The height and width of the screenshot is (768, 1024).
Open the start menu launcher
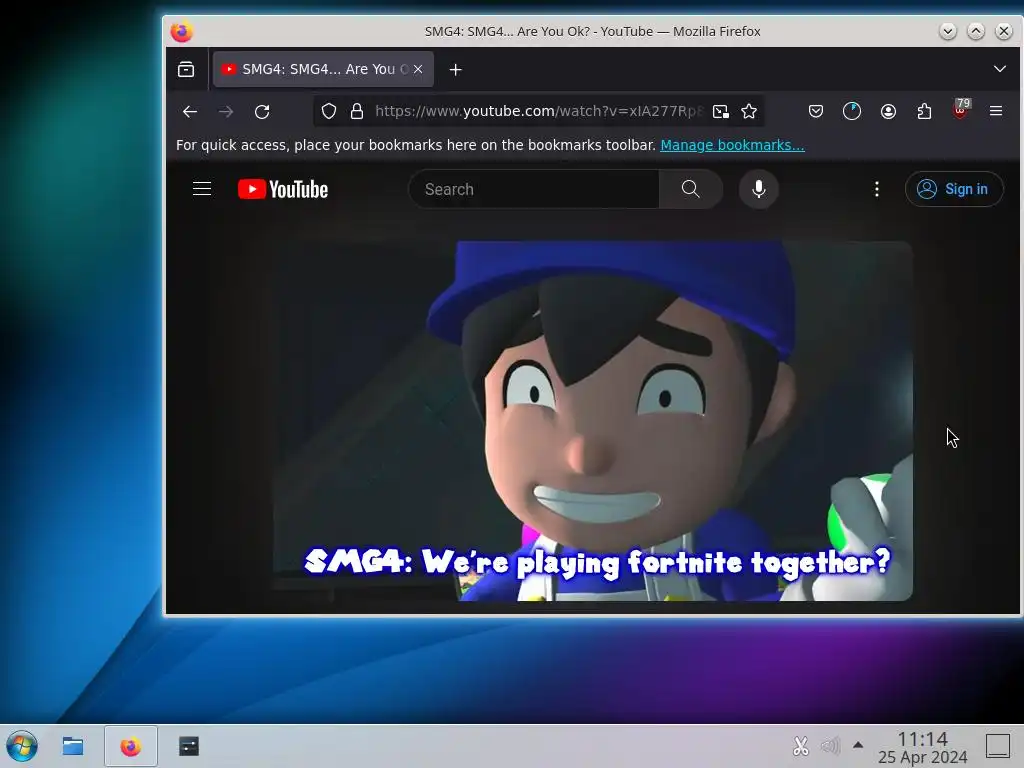(22, 746)
